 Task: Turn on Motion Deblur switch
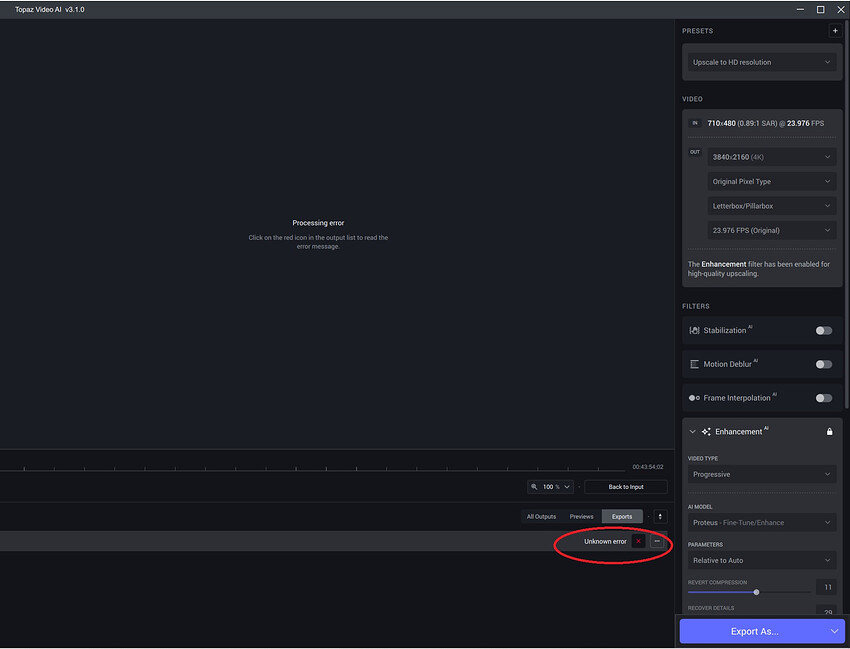coord(823,364)
